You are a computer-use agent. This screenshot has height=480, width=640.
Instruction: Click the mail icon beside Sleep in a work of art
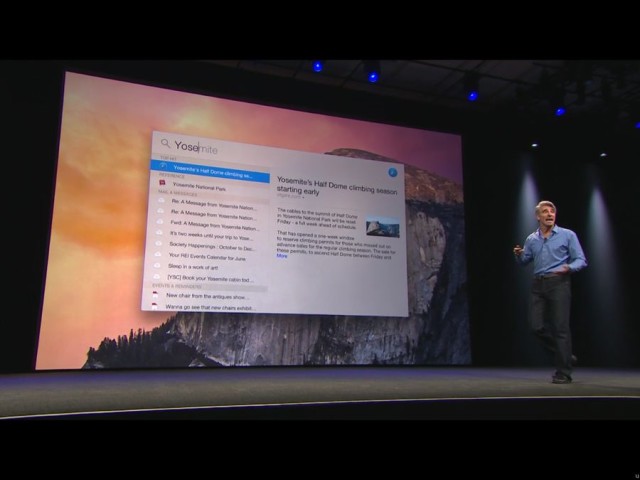157,265
